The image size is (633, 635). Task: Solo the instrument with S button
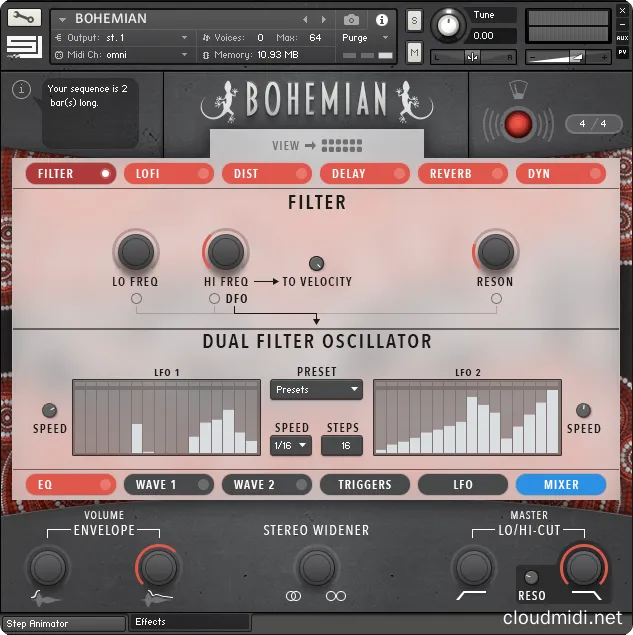414,22
